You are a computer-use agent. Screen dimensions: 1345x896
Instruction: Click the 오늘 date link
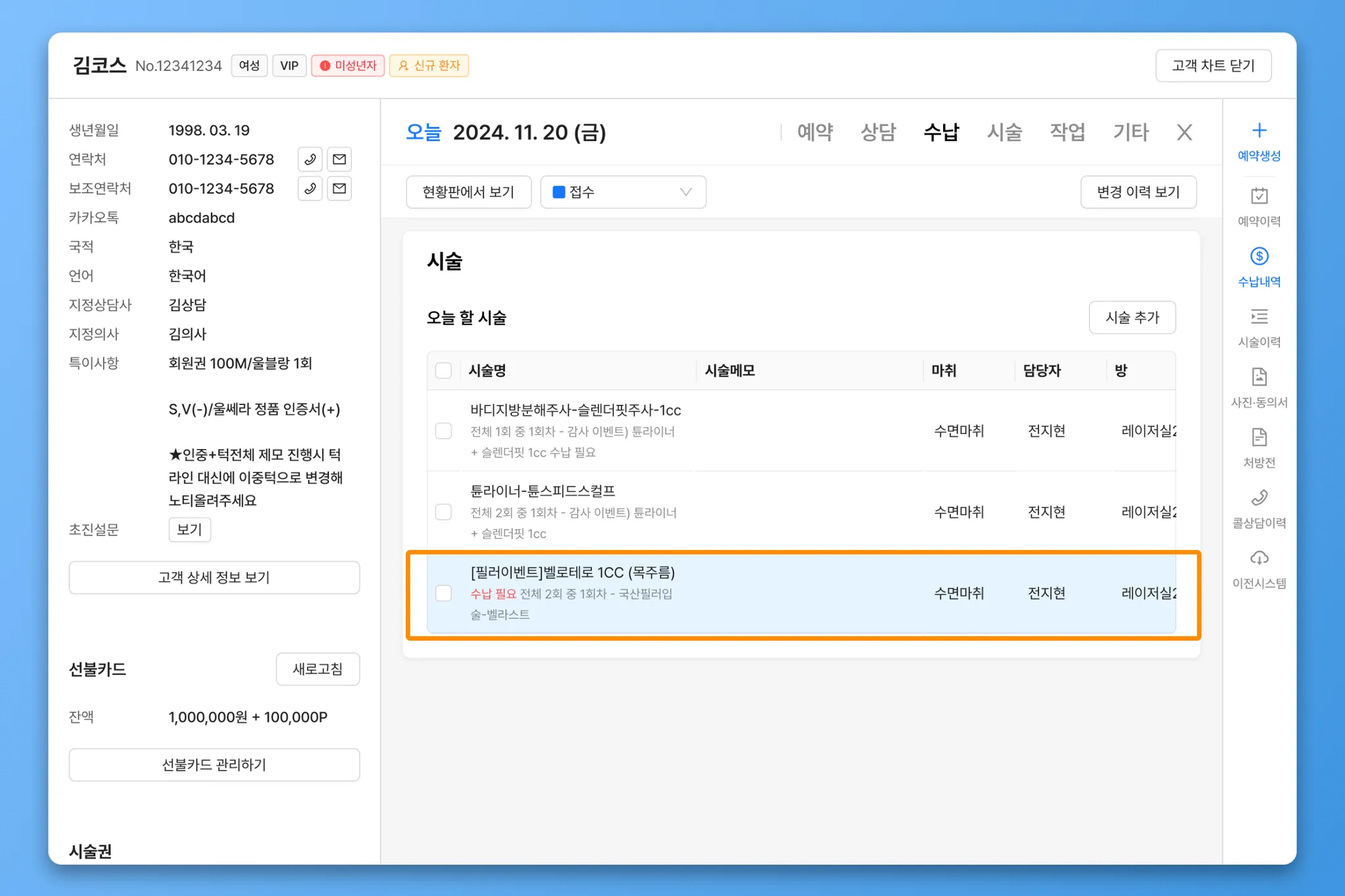tap(424, 133)
